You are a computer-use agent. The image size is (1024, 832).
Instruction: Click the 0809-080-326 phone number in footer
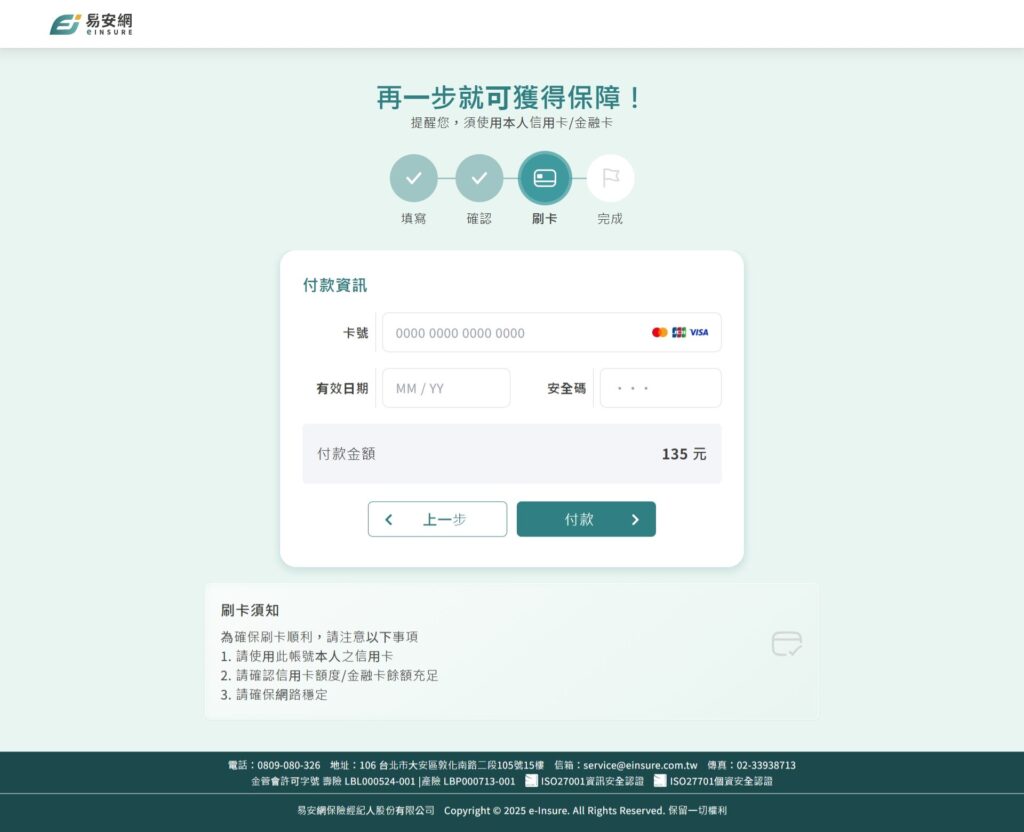tap(289, 765)
